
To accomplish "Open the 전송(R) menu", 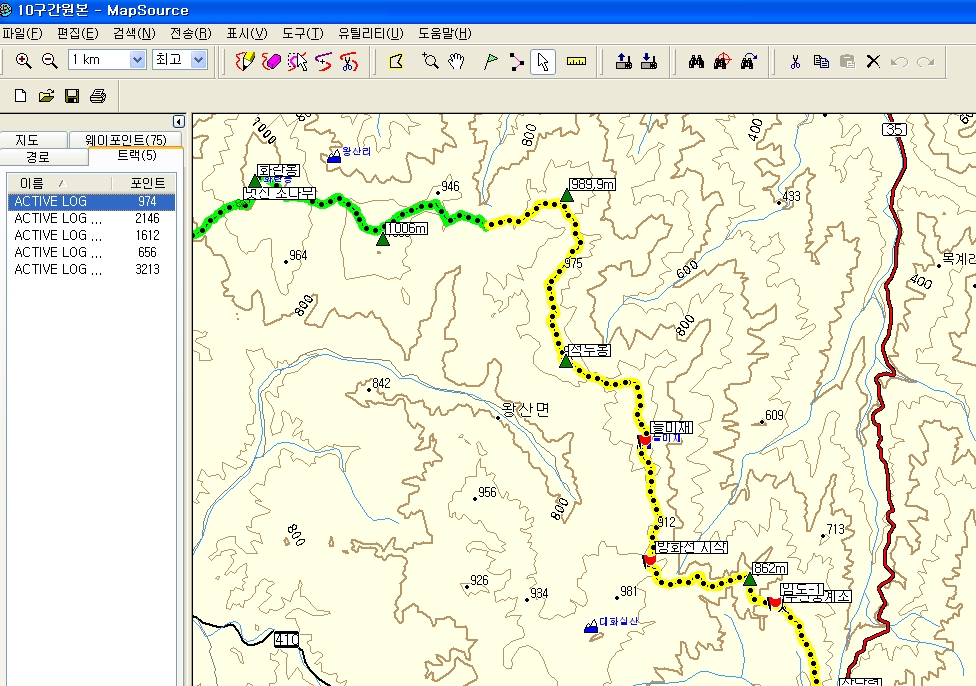I will pos(191,34).
